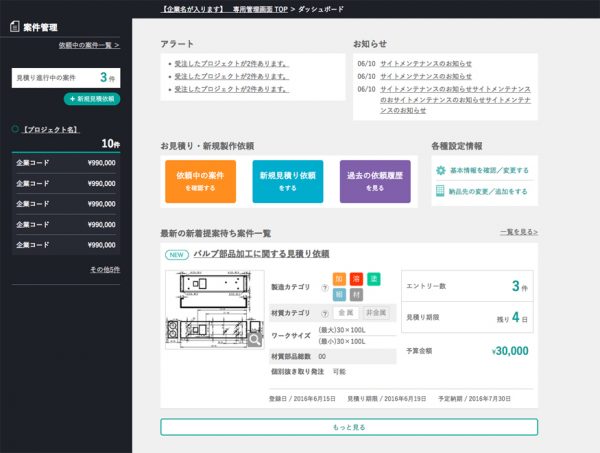Click the gear icon beside 基本情報を確認／変更する

pyautogui.click(x=440, y=170)
